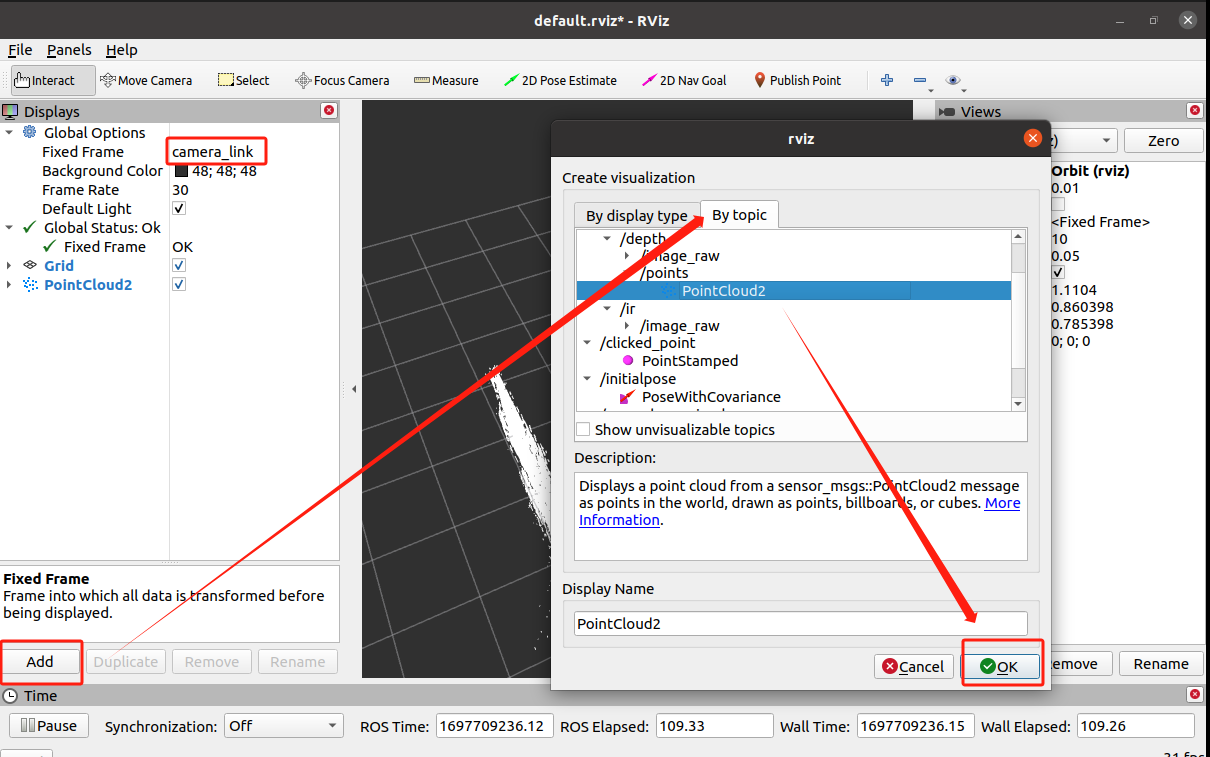
Task: Click the Background Color swatch
Action: (x=181, y=171)
